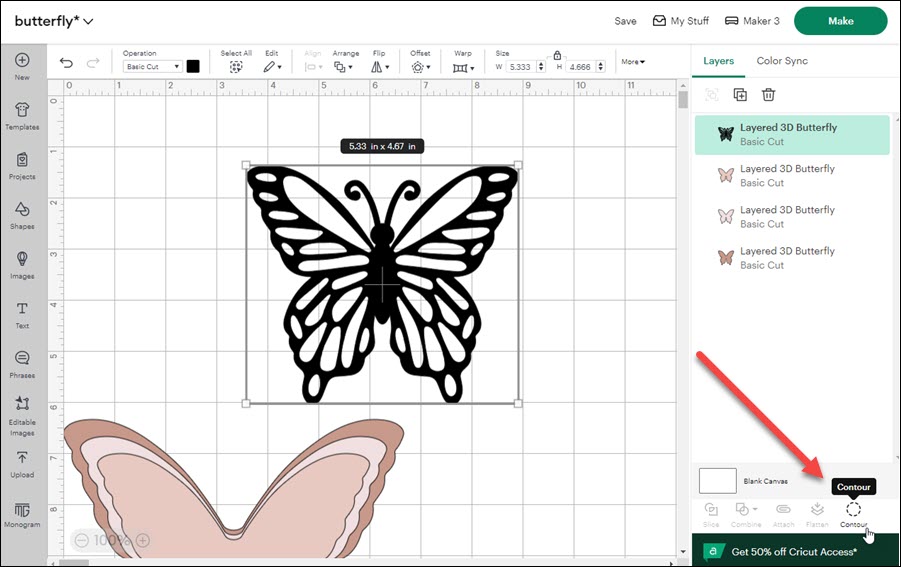
Task: Click the Undo arrow icon
Action: 66,63
